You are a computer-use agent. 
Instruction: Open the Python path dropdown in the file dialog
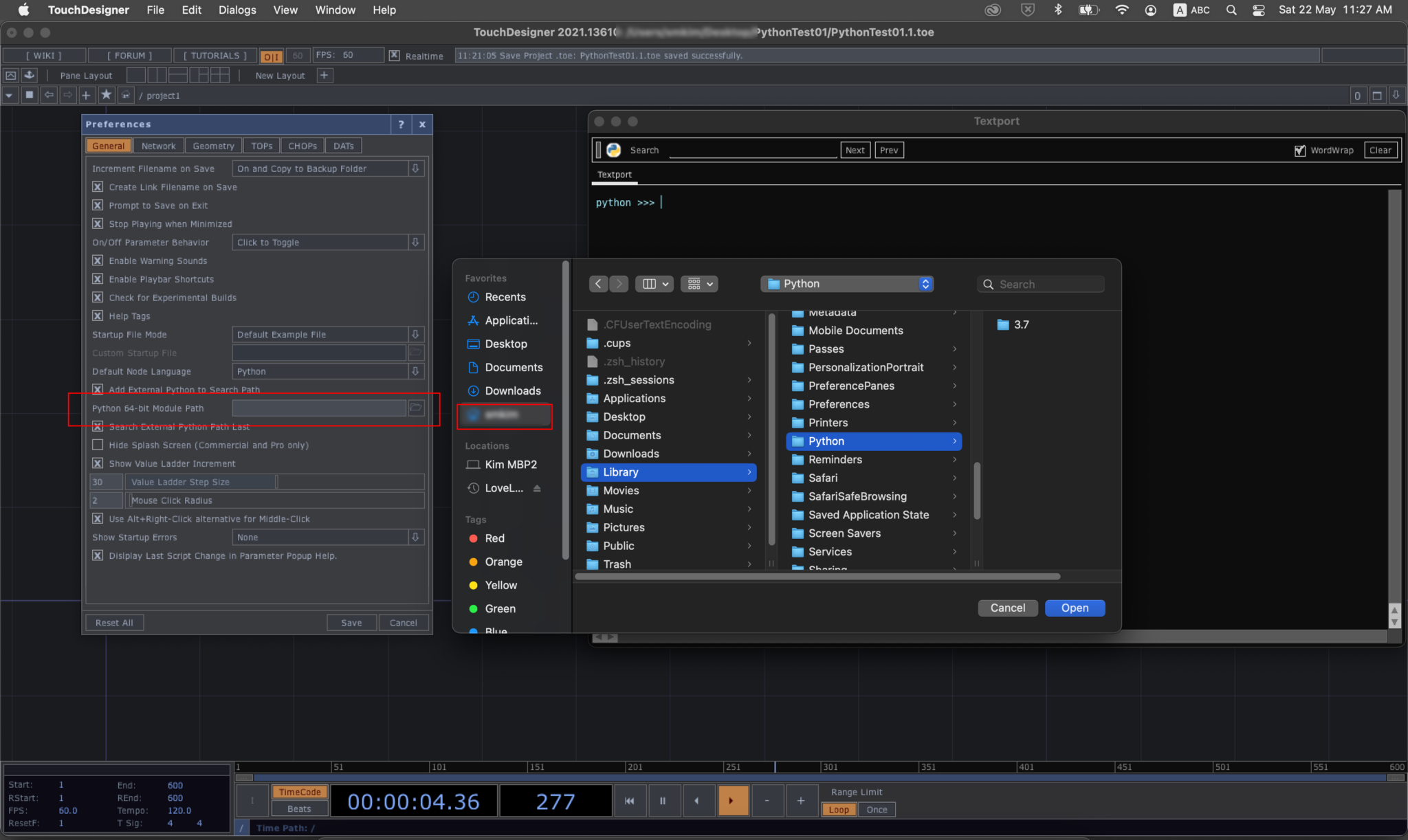pyautogui.click(x=925, y=284)
